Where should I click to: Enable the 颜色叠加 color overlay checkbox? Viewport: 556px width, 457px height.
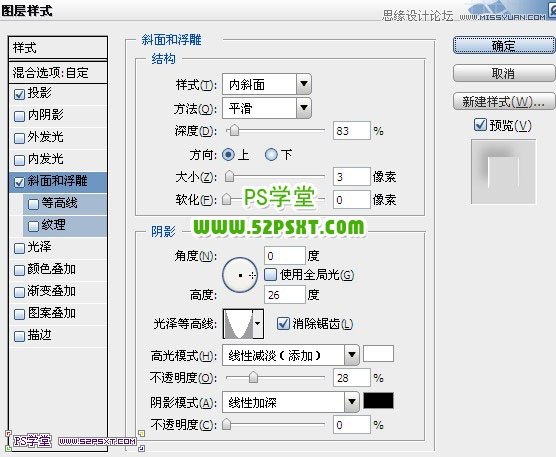(19, 270)
